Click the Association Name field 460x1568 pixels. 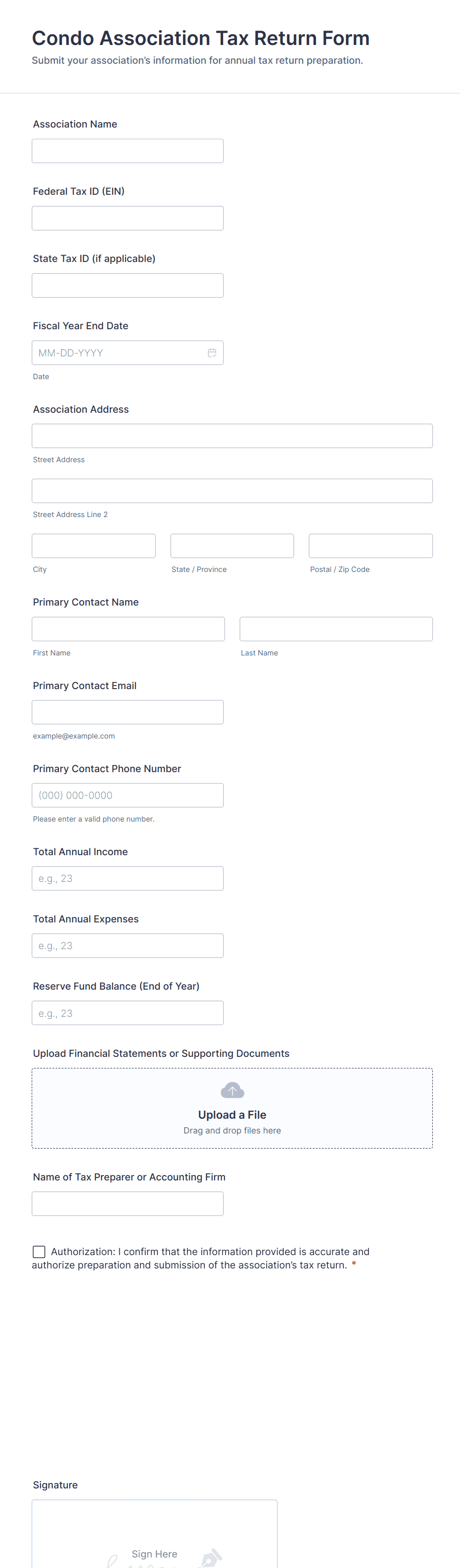[x=127, y=151]
